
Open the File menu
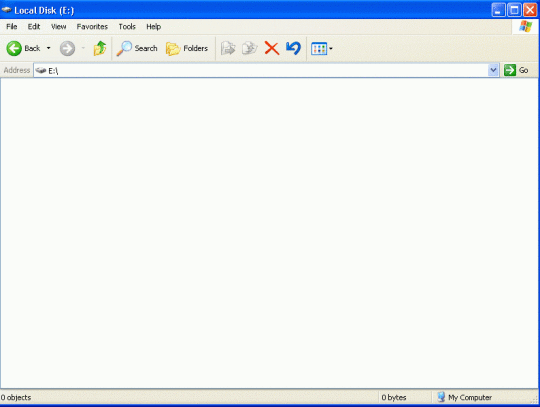click(x=12, y=27)
